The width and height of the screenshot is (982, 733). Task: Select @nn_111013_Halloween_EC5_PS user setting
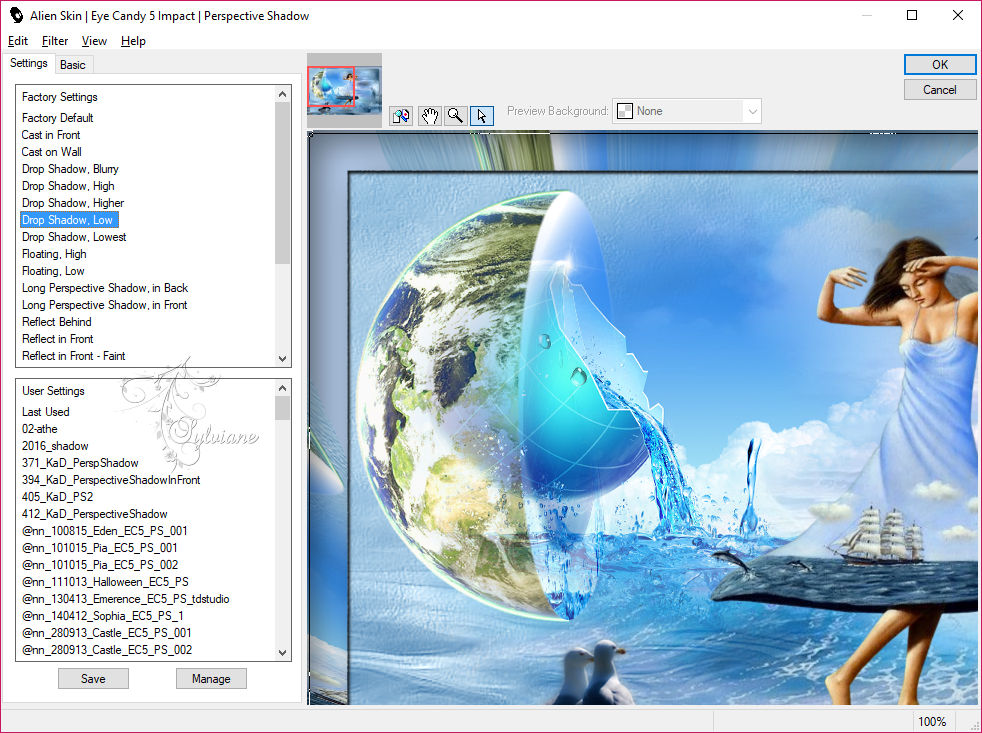tap(105, 581)
